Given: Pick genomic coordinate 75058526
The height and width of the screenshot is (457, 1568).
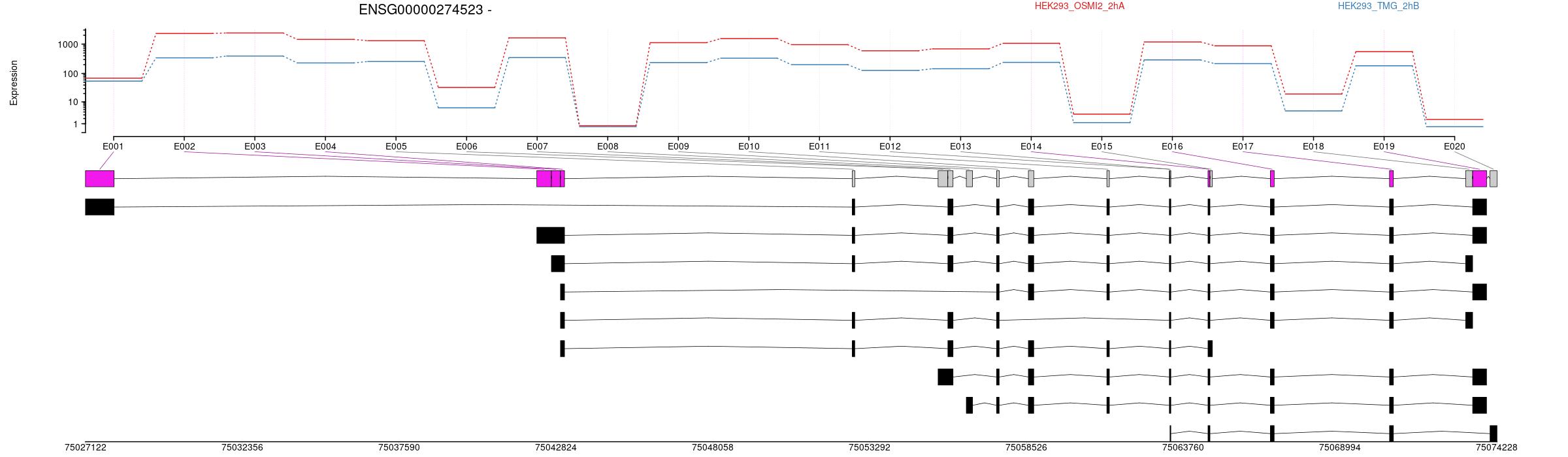Looking at the screenshot, I should [x=1026, y=448].
